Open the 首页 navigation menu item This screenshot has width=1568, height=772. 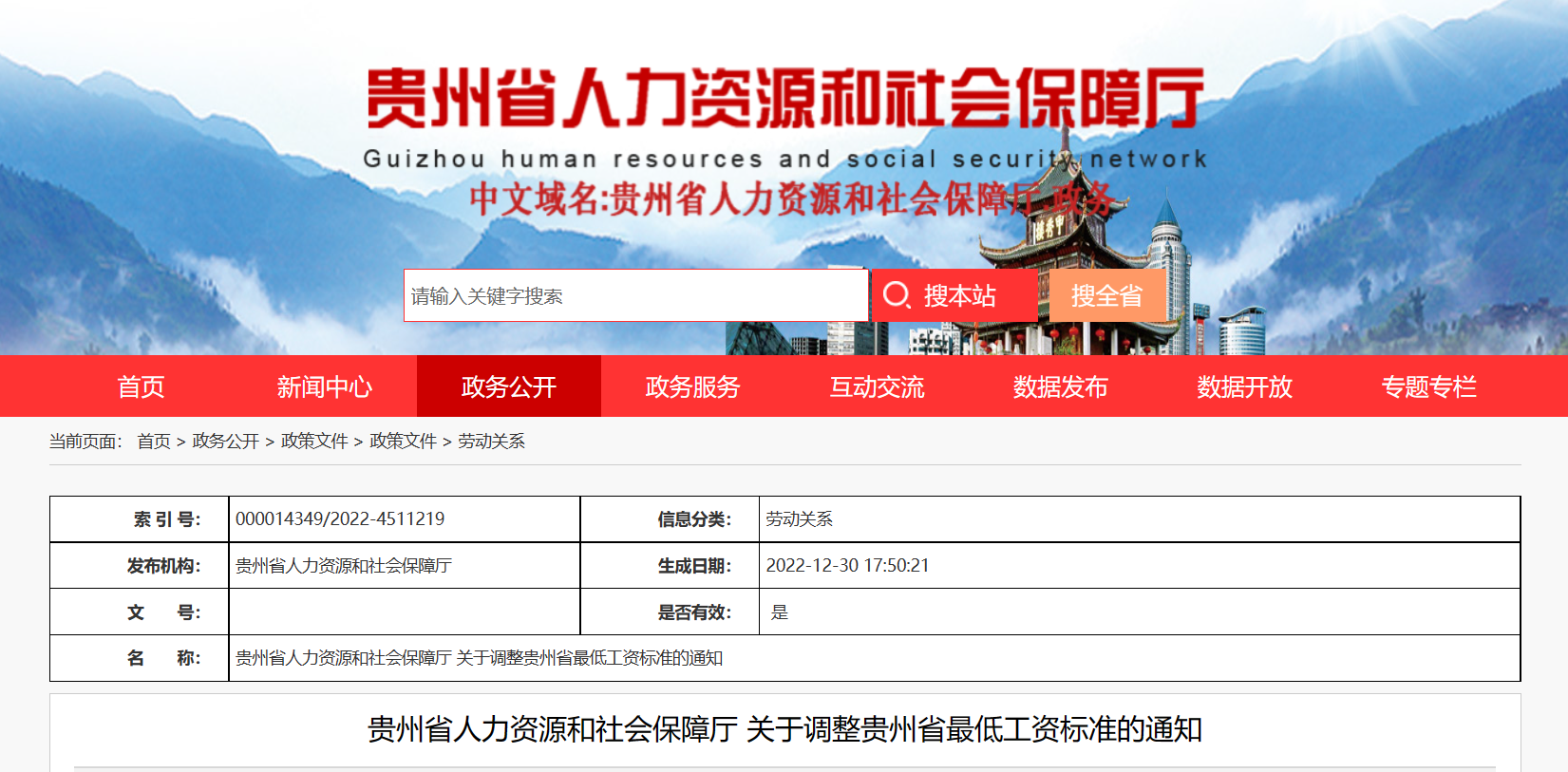click(x=141, y=386)
